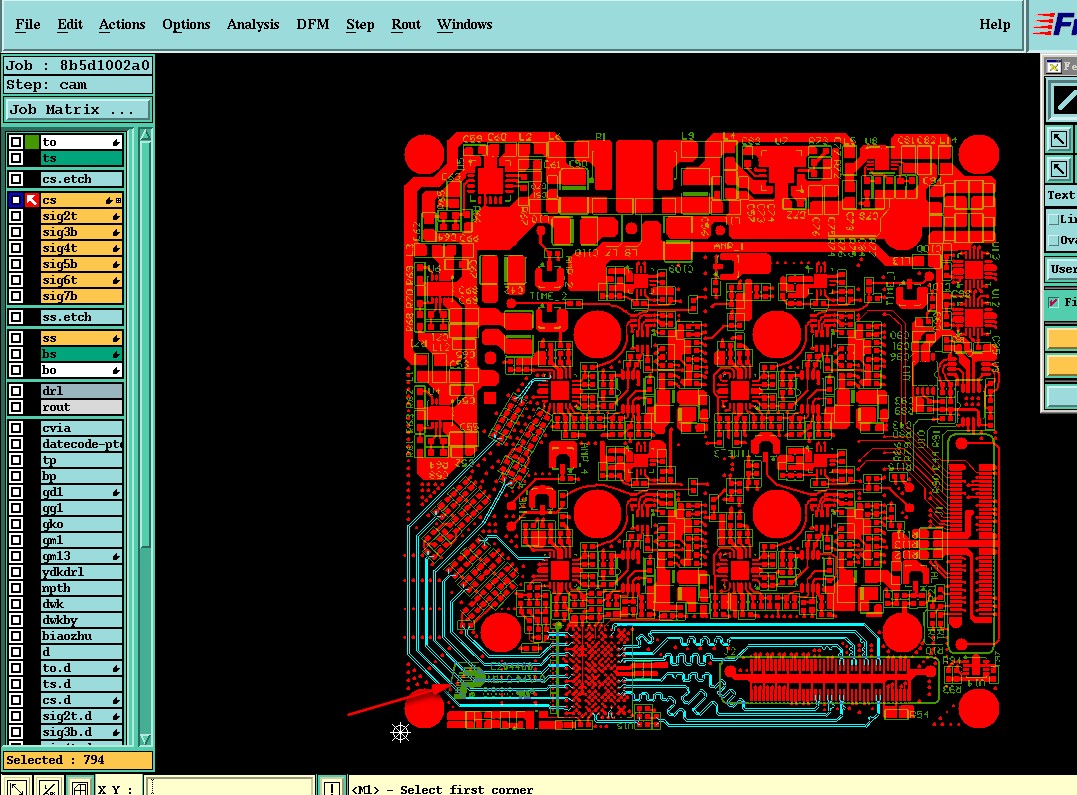Enable the checked Fi checkbox in right panel
Image resolution: width=1077 pixels, height=795 pixels.
pos(1054,302)
